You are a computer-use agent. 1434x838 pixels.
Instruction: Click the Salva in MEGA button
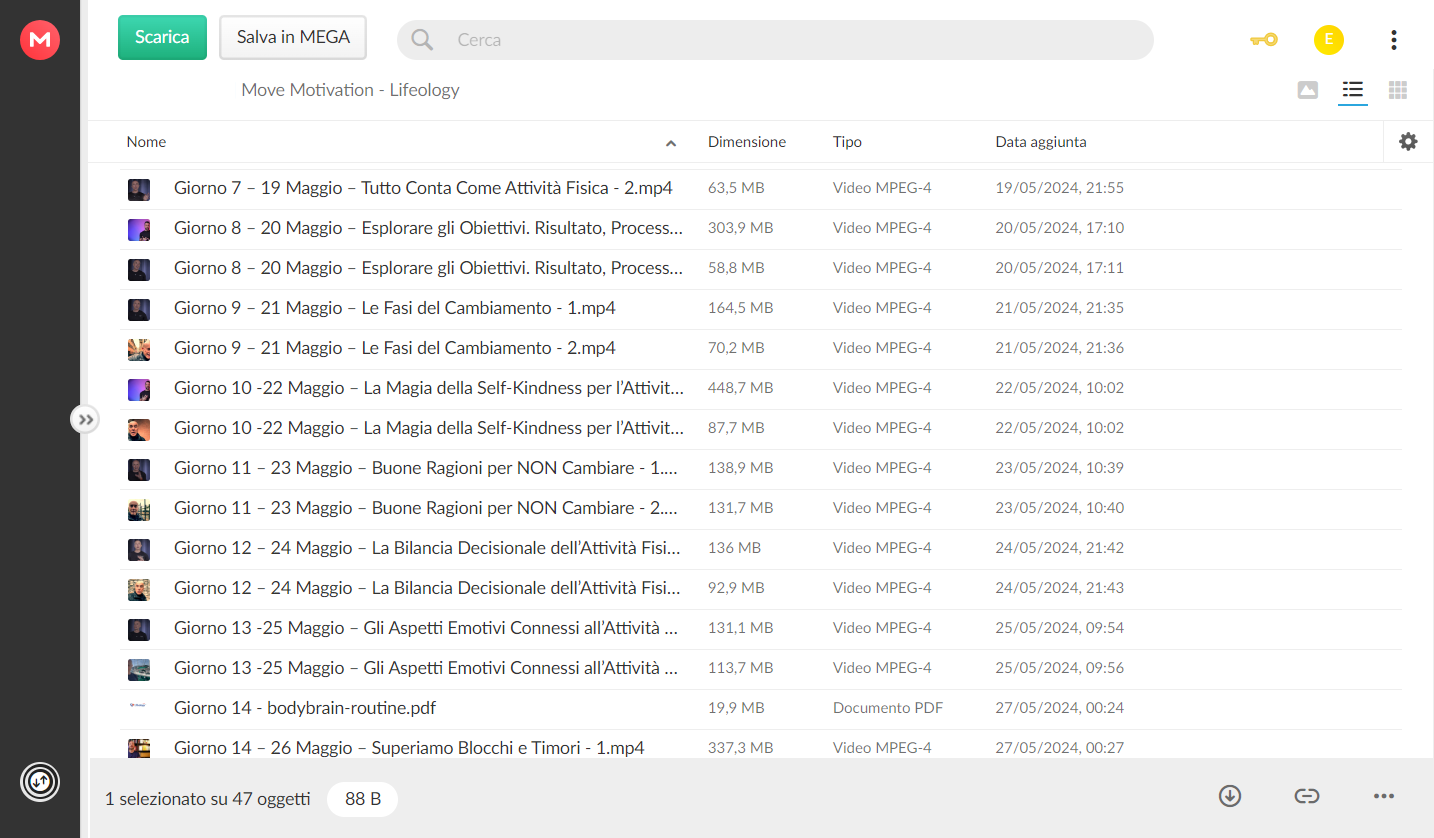coord(293,38)
